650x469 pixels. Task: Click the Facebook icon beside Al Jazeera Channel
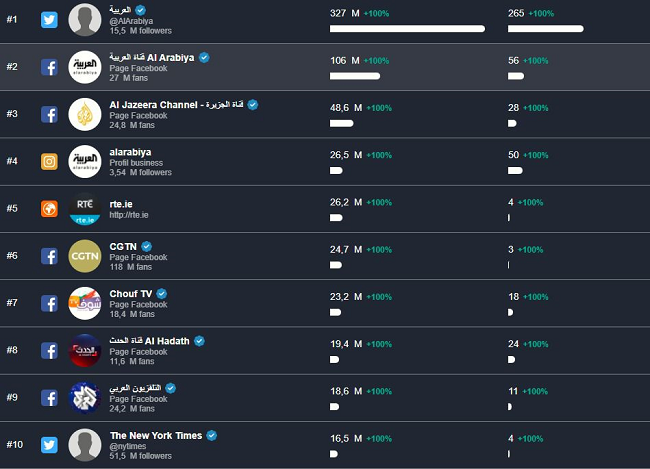click(x=49, y=114)
